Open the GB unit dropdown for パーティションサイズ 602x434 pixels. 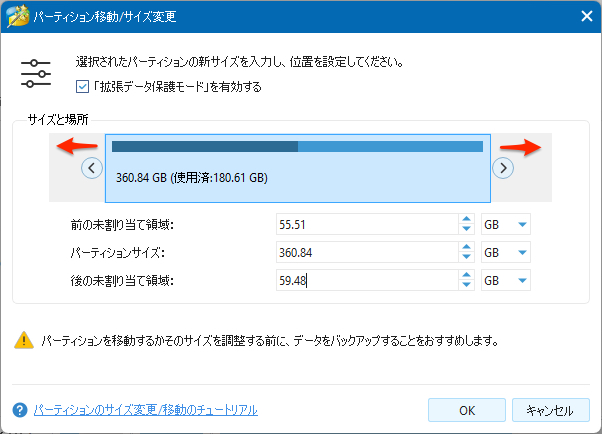tap(505, 253)
